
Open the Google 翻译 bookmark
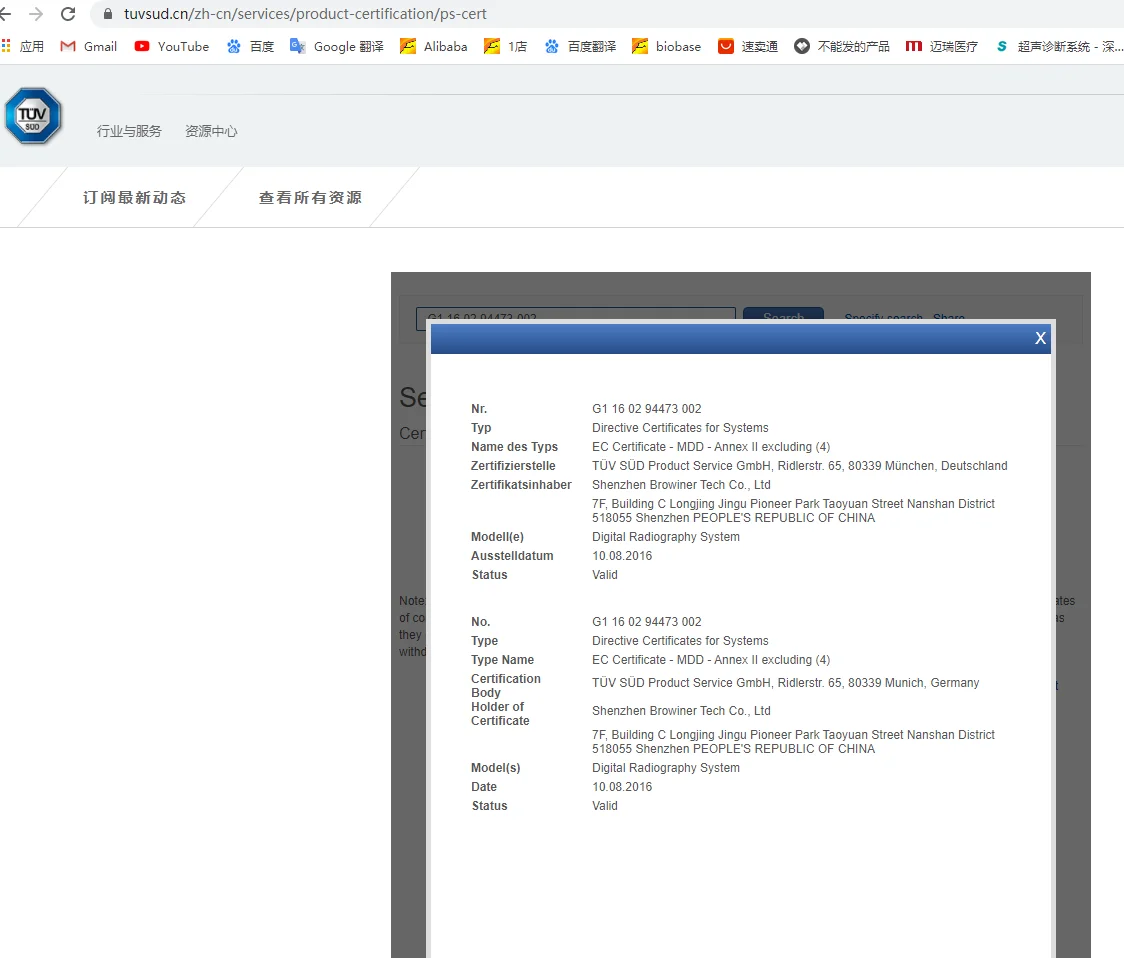336,47
